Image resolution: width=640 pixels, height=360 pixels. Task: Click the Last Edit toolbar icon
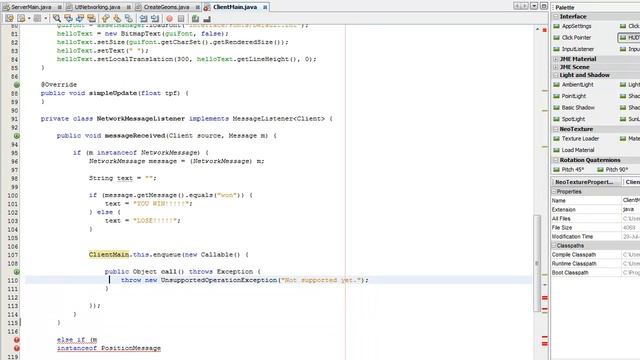pyautogui.click(x=9, y=18)
